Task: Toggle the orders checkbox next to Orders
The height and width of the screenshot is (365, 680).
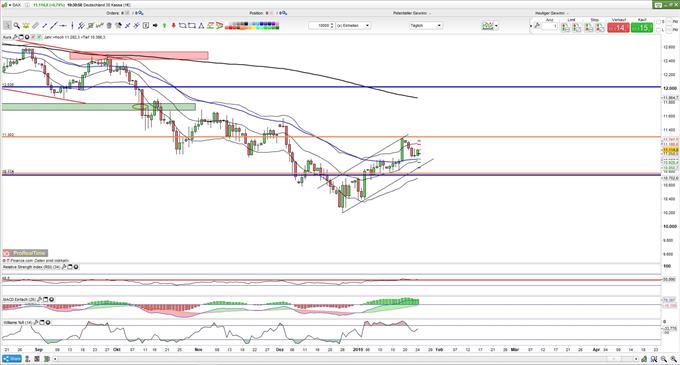Action: [127, 13]
